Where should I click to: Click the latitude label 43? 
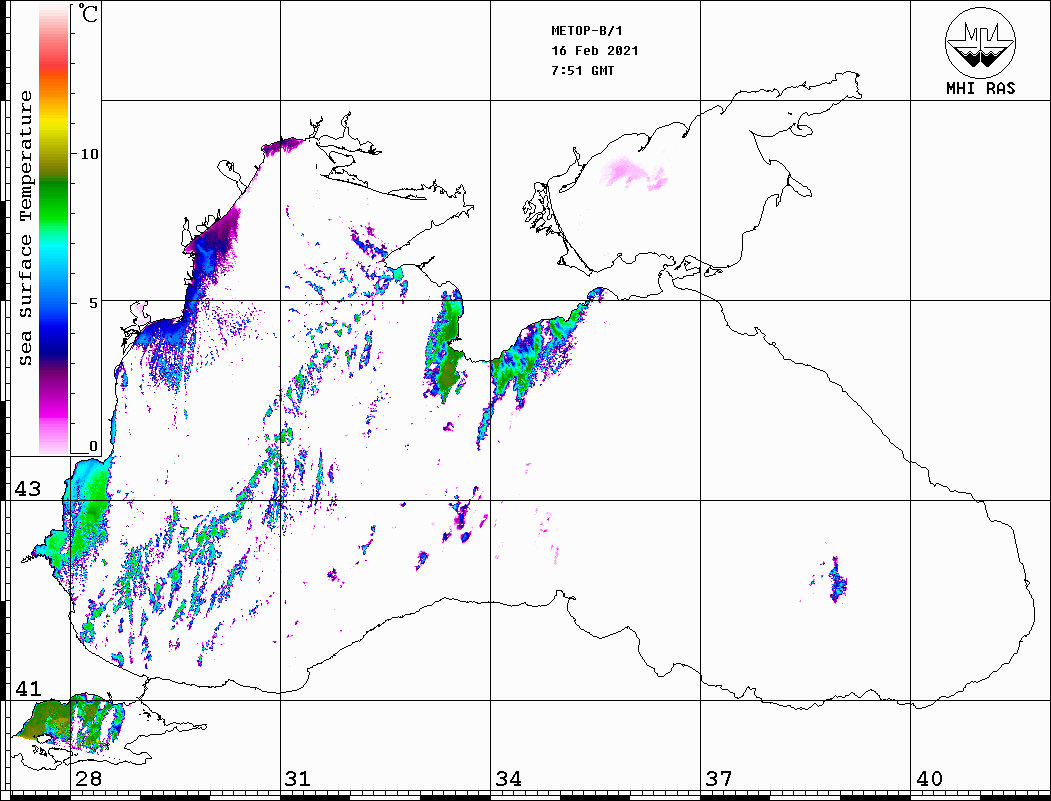pyautogui.click(x=27, y=489)
